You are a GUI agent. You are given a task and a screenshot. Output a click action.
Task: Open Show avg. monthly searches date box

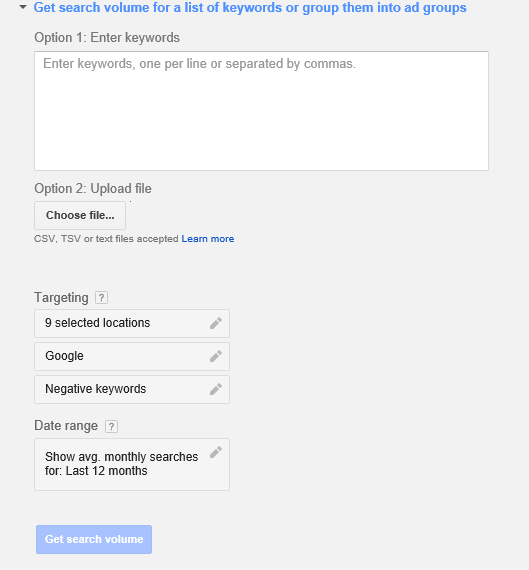(132, 465)
